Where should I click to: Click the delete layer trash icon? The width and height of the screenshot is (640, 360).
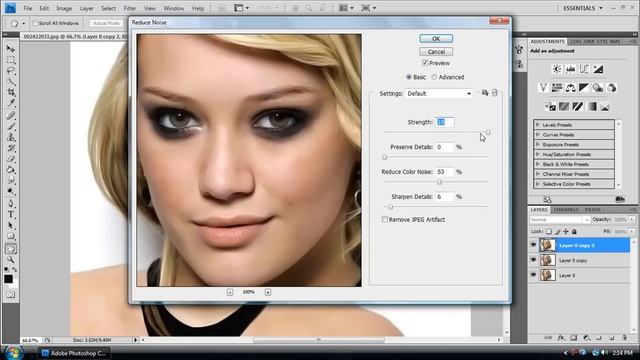[624, 338]
